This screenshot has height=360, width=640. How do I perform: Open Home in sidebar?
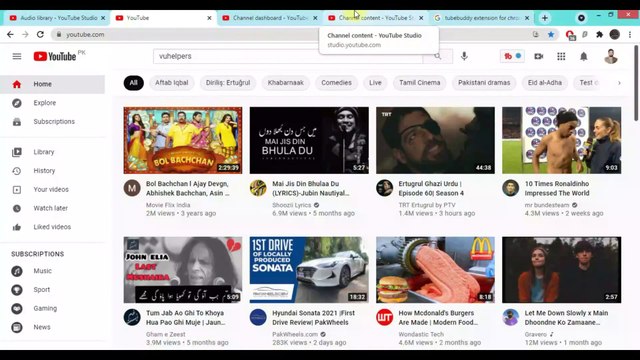tap(52, 84)
